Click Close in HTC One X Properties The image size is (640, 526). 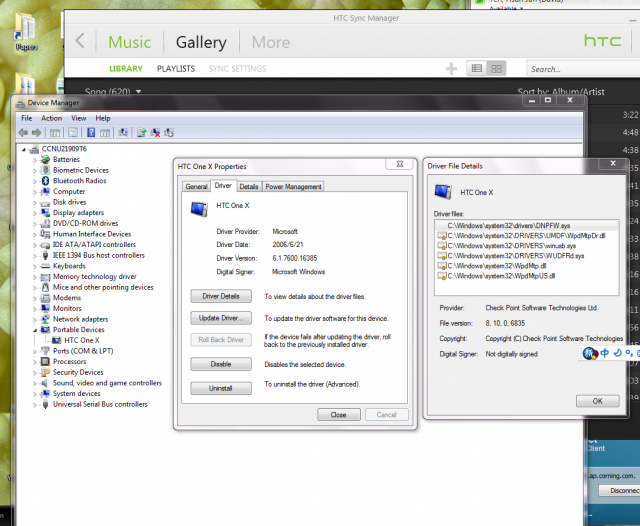(339, 415)
